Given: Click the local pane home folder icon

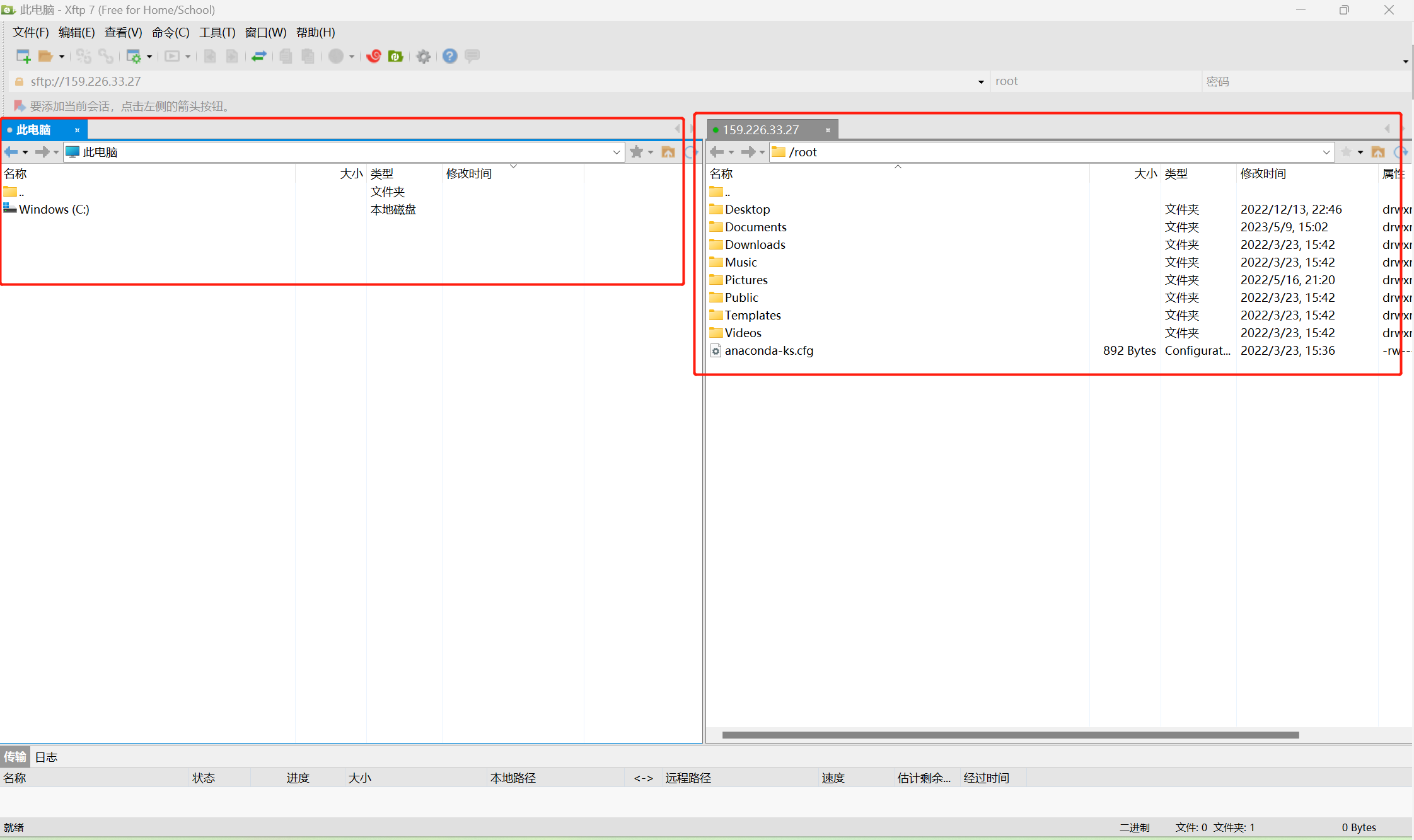Looking at the screenshot, I should coord(668,152).
